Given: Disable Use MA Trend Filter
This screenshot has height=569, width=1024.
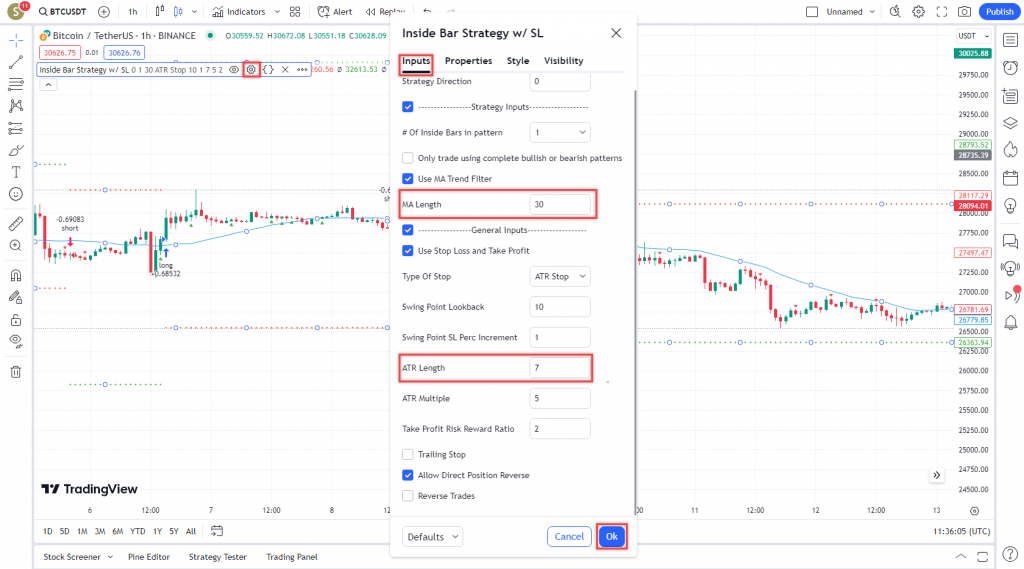Looking at the screenshot, I should pos(408,178).
